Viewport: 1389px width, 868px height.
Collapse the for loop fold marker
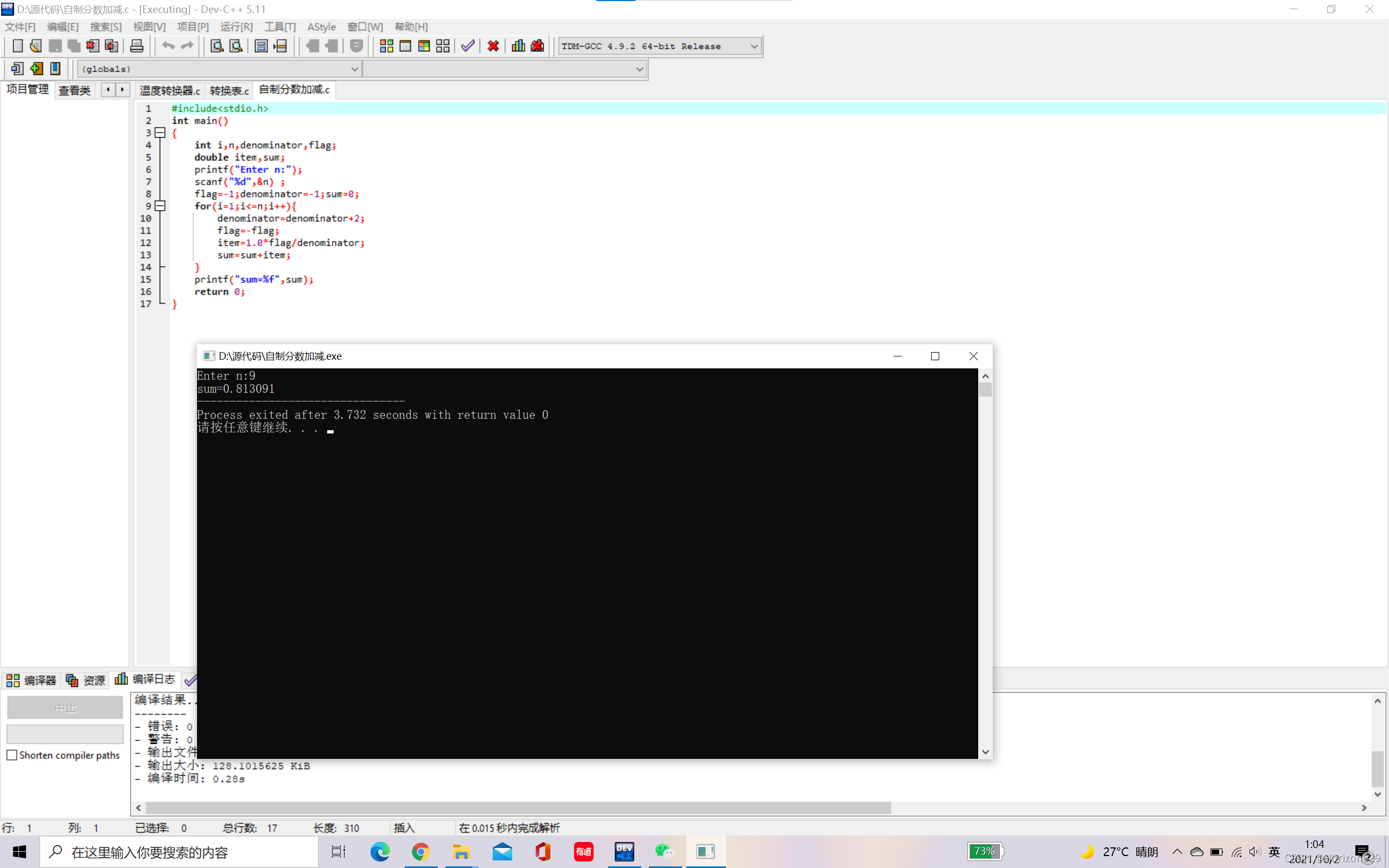(161, 206)
